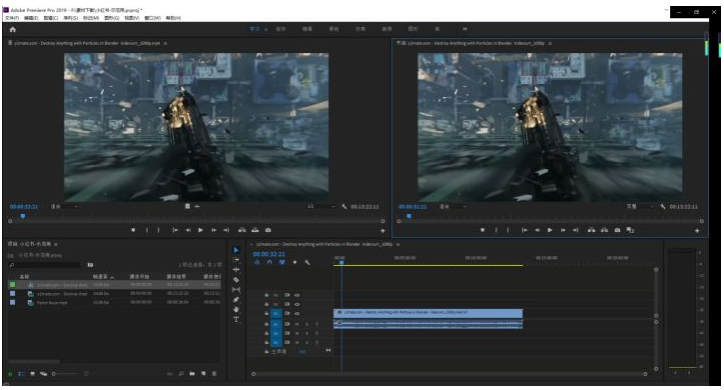Click Lift button in the Program monitor

click(591, 230)
